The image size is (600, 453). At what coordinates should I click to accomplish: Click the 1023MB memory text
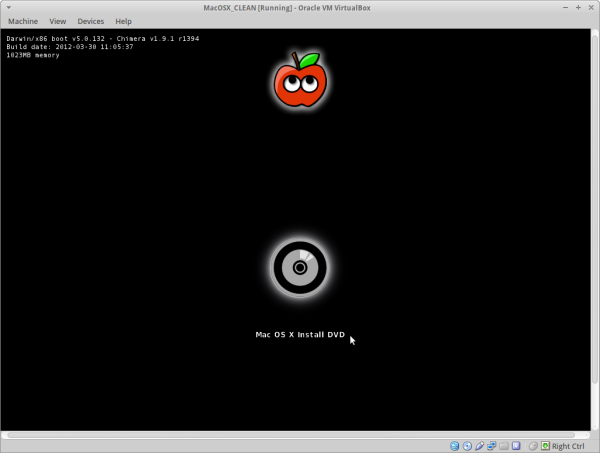33,55
